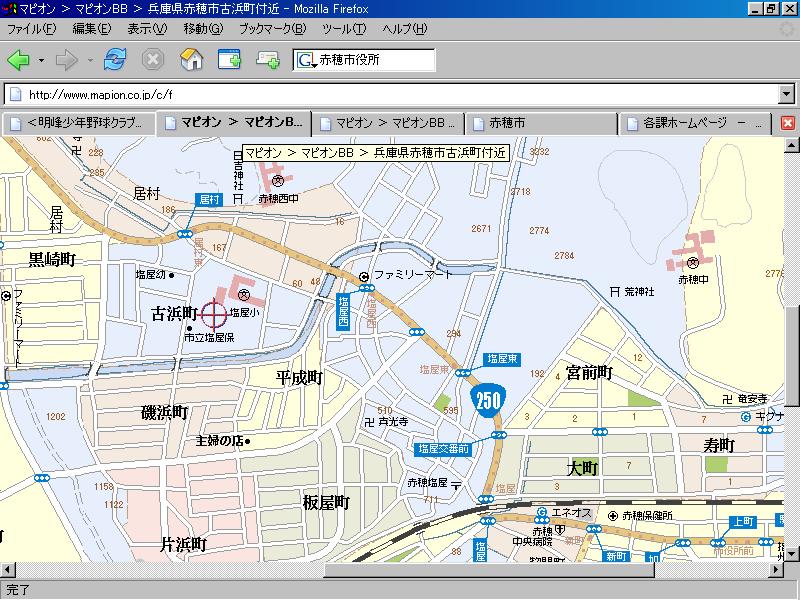Click the school symbol above 塩屋小
Image resolution: width=800 pixels, height=600 pixels.
[244, 294]
